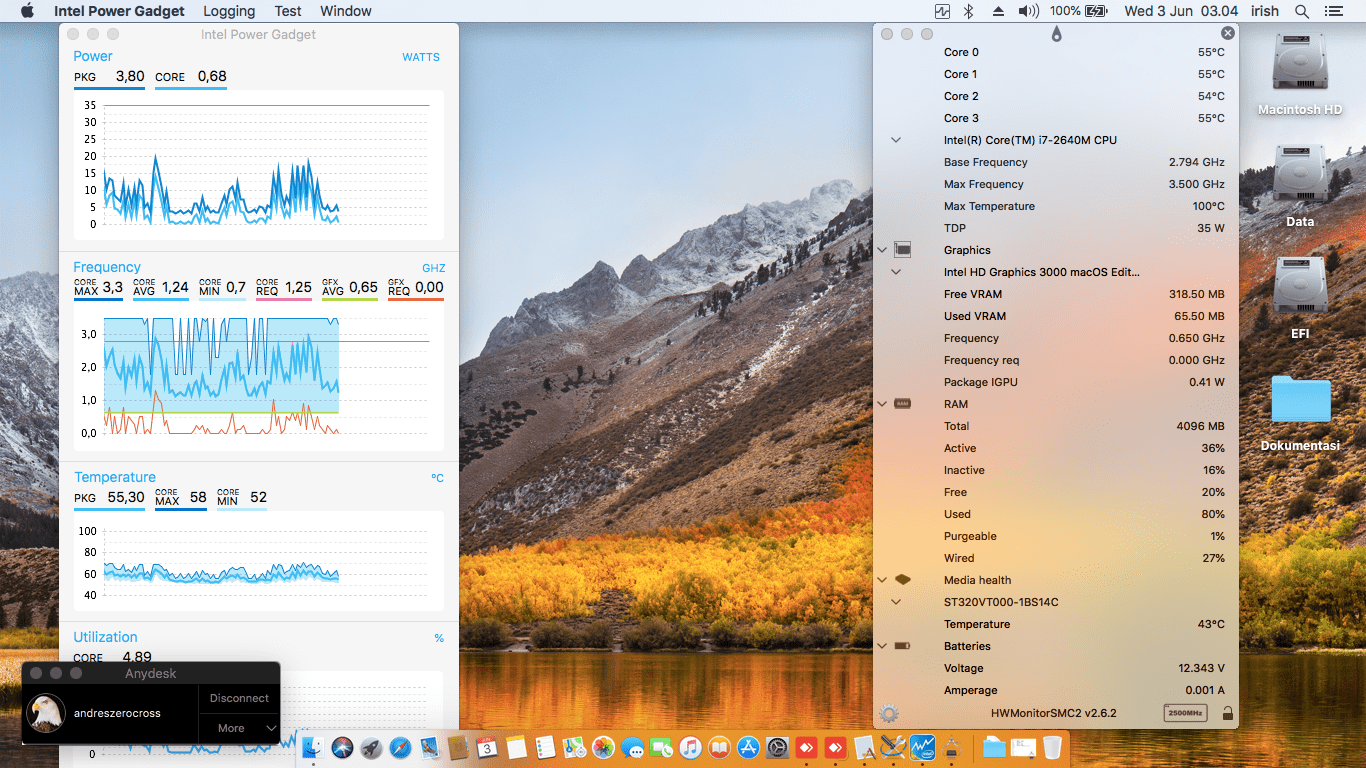The width and height of the screenshot is (1366, 768).
Task: Close the HWMonitor panel with the X
Action: click(x=1228, y=33)
